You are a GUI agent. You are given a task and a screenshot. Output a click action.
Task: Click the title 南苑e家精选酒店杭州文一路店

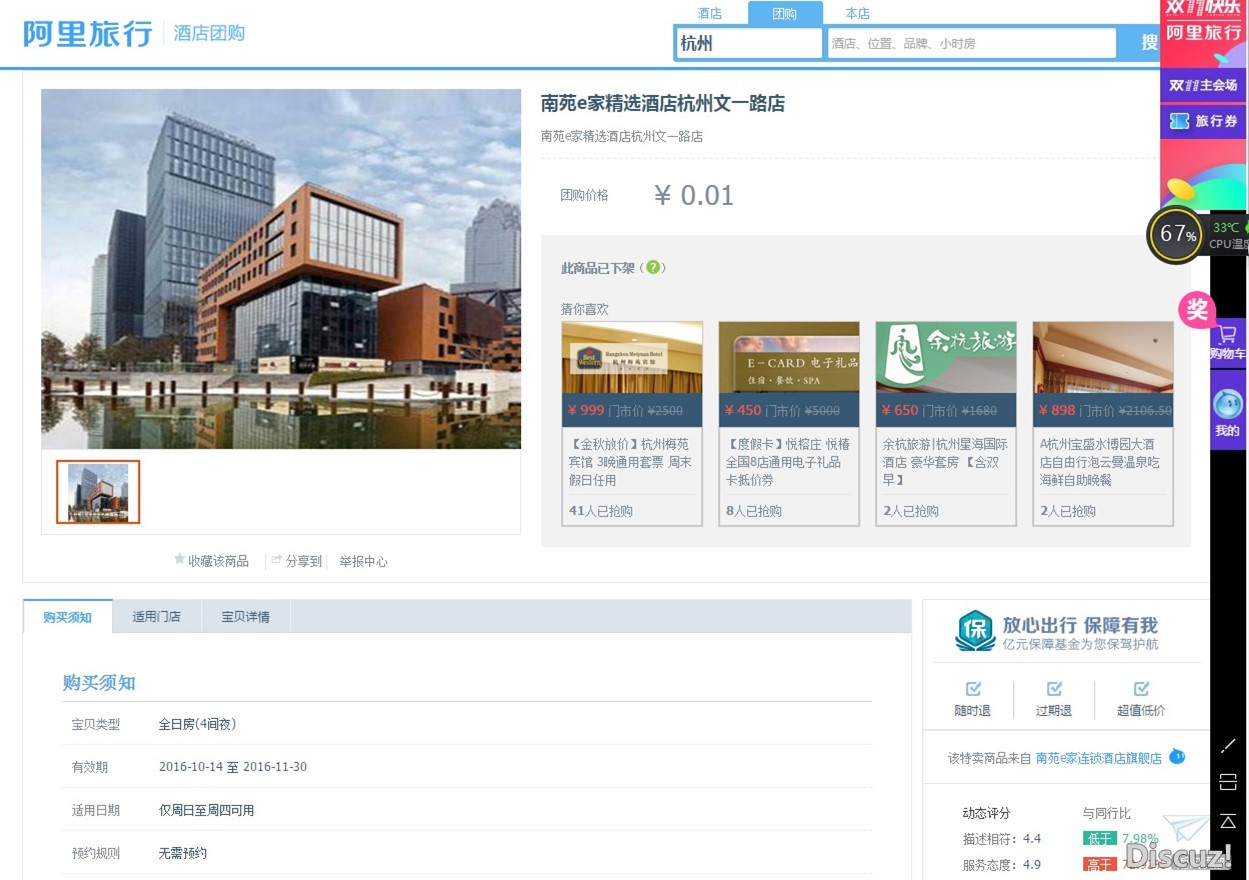click(x=663, y=103)
